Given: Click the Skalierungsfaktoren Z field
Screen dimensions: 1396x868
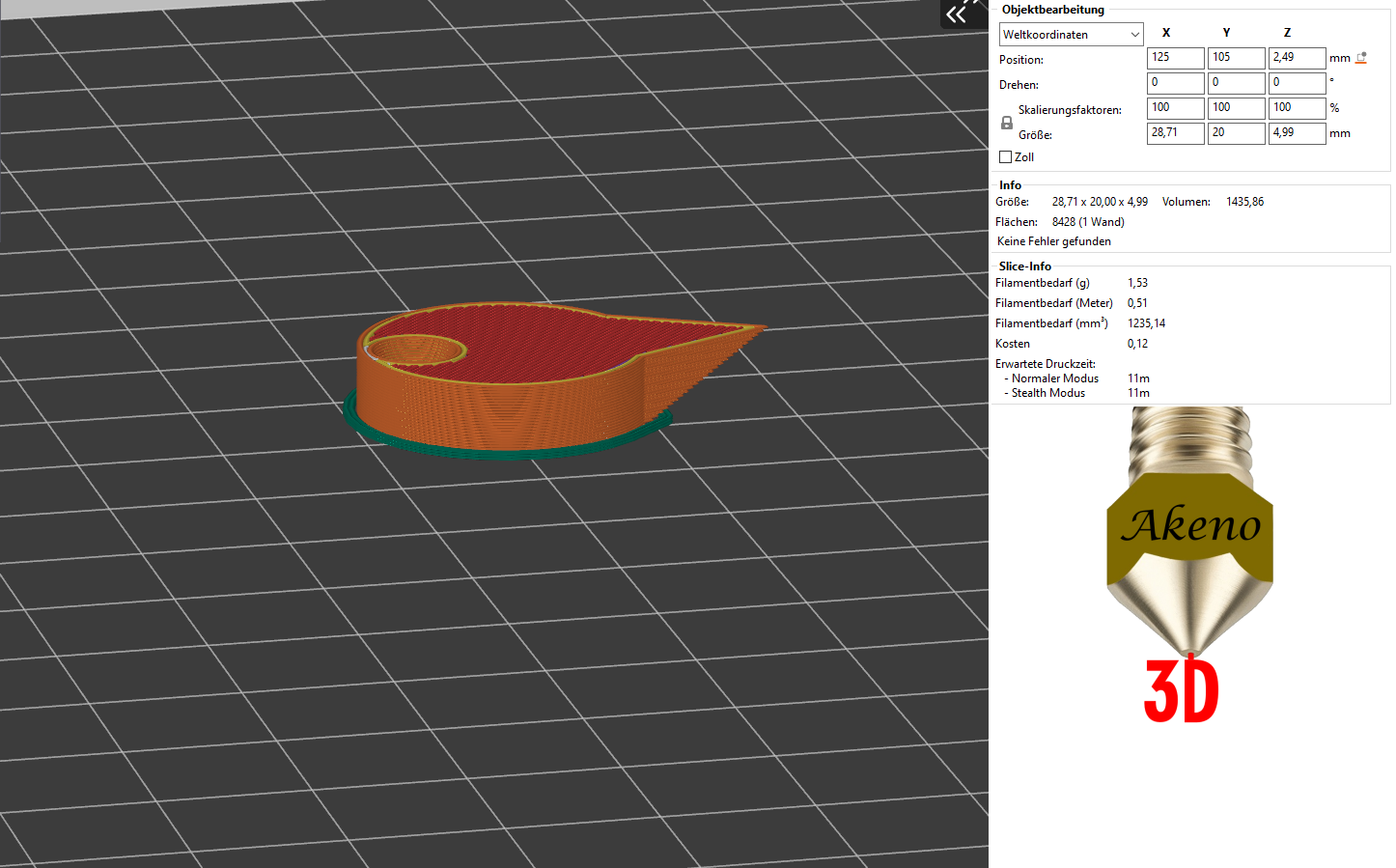Looking at the screenshot, I should (x=1297, y=108).
